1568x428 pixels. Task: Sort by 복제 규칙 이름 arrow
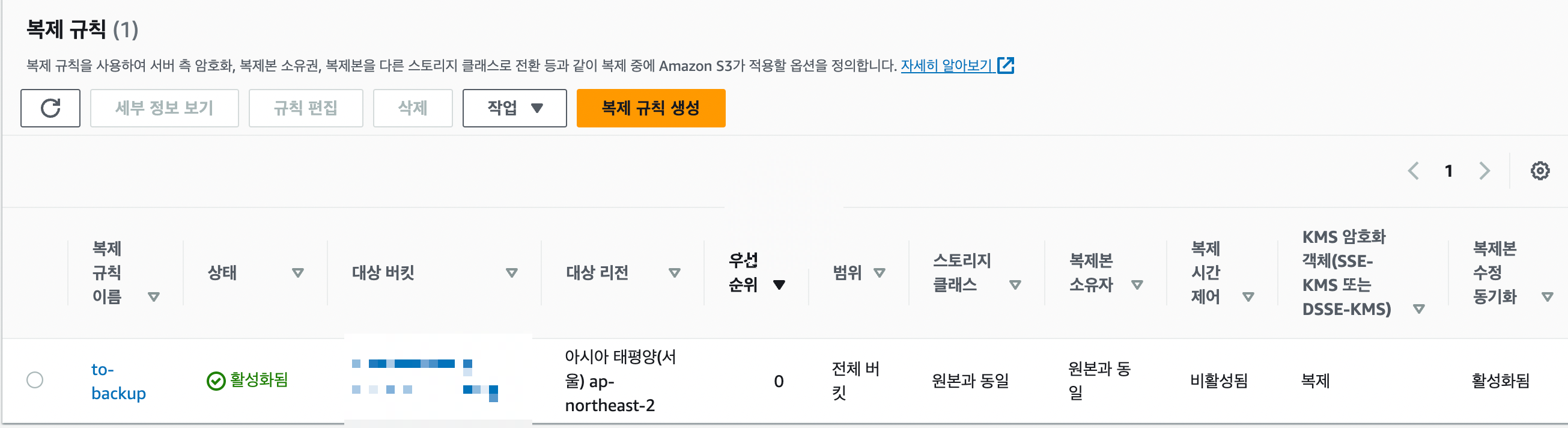pos(154,297)
